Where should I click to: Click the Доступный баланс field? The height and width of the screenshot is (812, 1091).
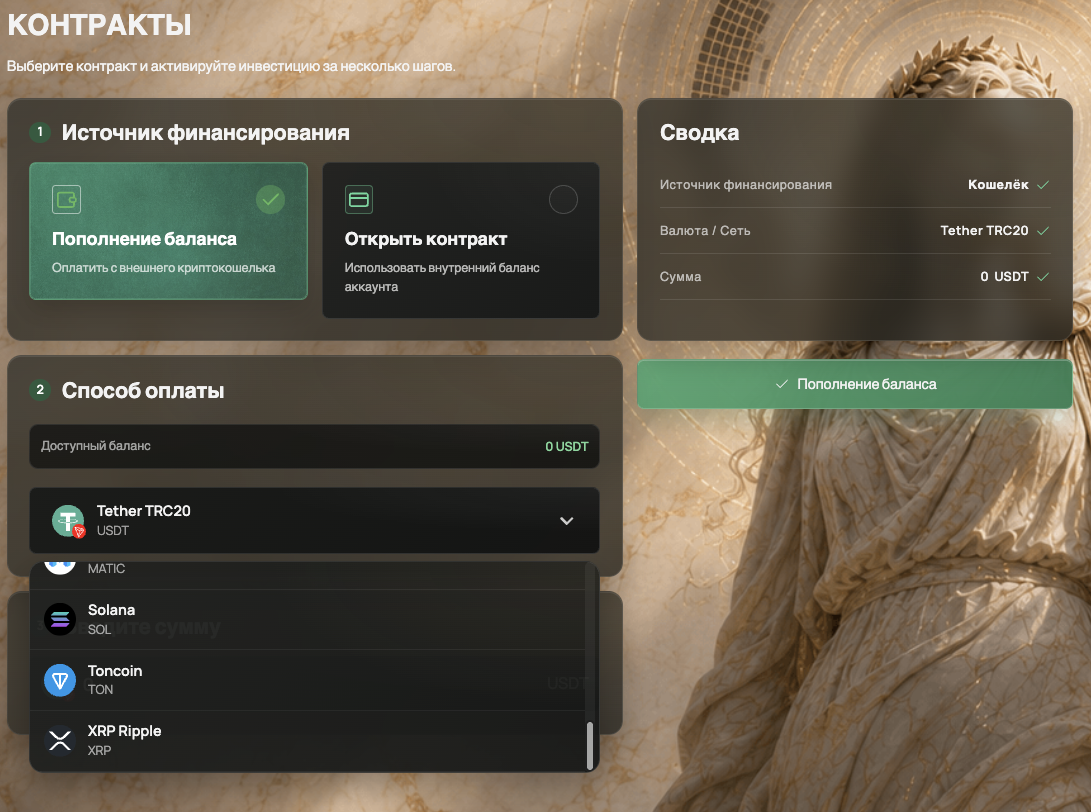314,446
